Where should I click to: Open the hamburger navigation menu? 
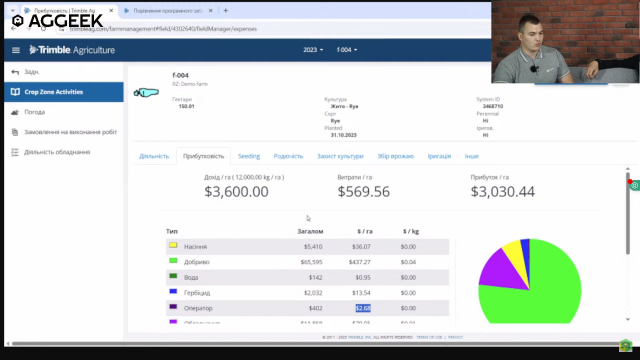[16, 50]
